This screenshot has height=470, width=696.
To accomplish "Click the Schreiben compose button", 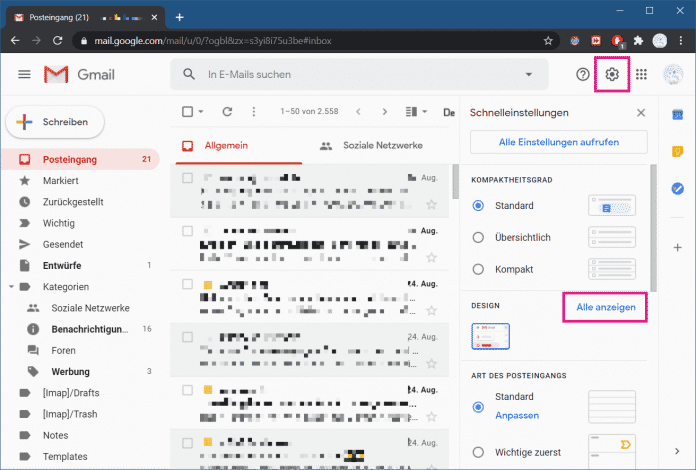I will pos(60,122).
